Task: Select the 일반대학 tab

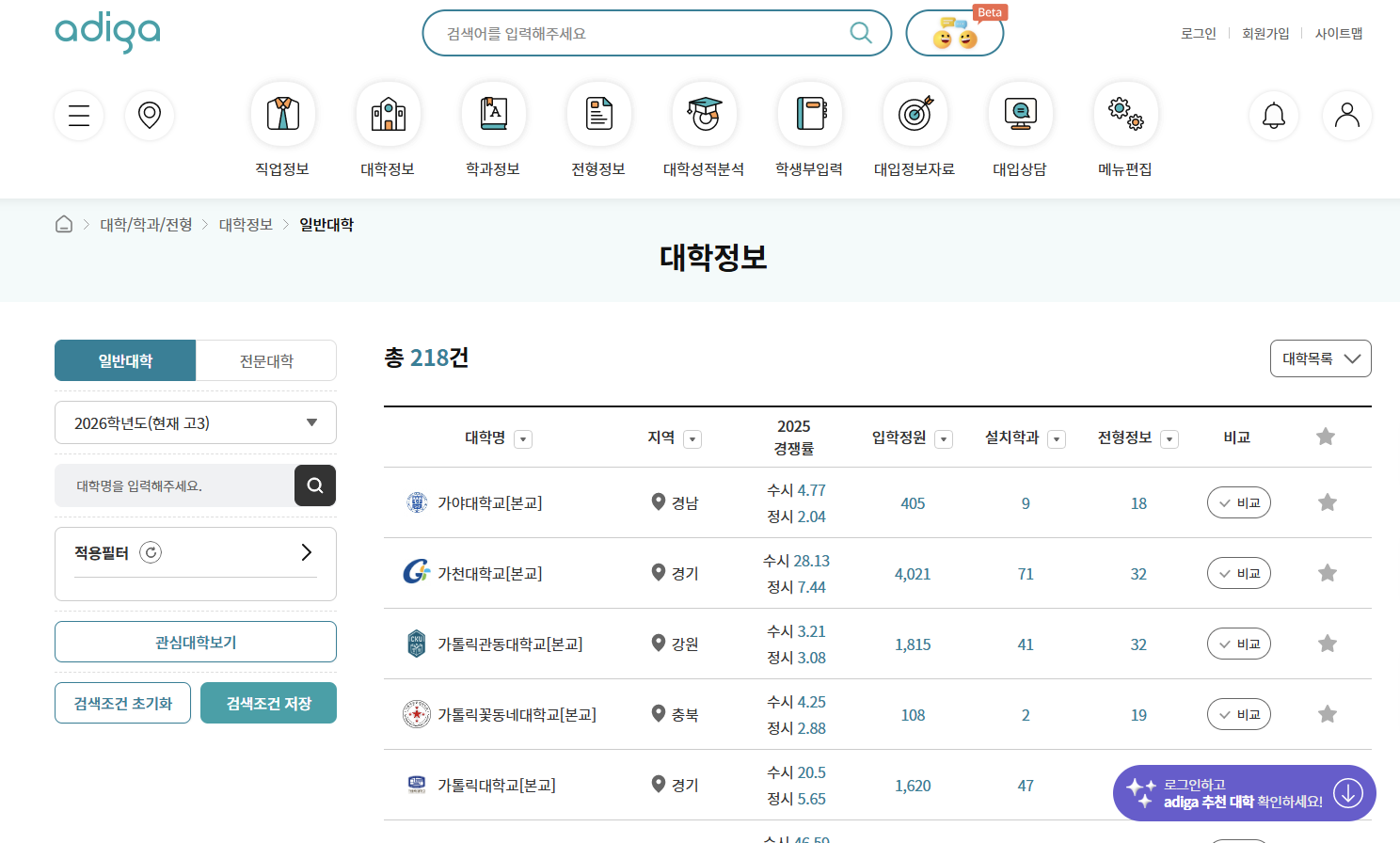Action: tap(124, 359)
